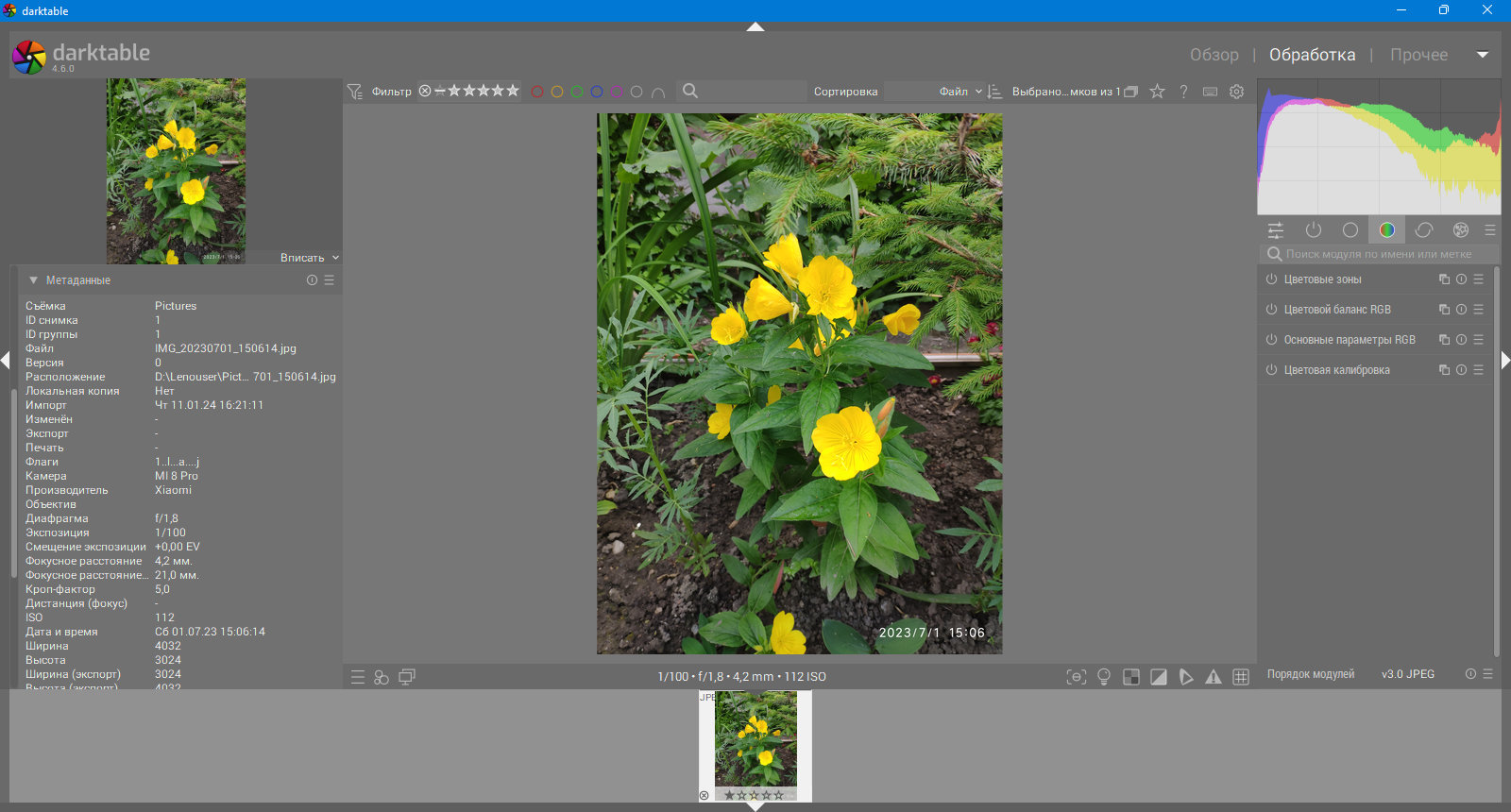Toggle grouping of images icon
Viewport: 1511px width, 812px height.
(x=1130, y=92)
